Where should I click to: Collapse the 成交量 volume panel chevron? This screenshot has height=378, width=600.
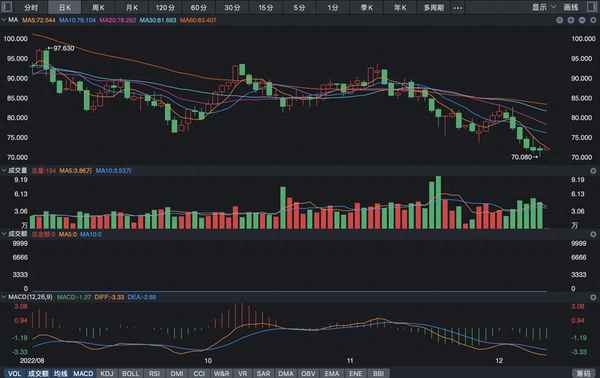coord(3,171)
